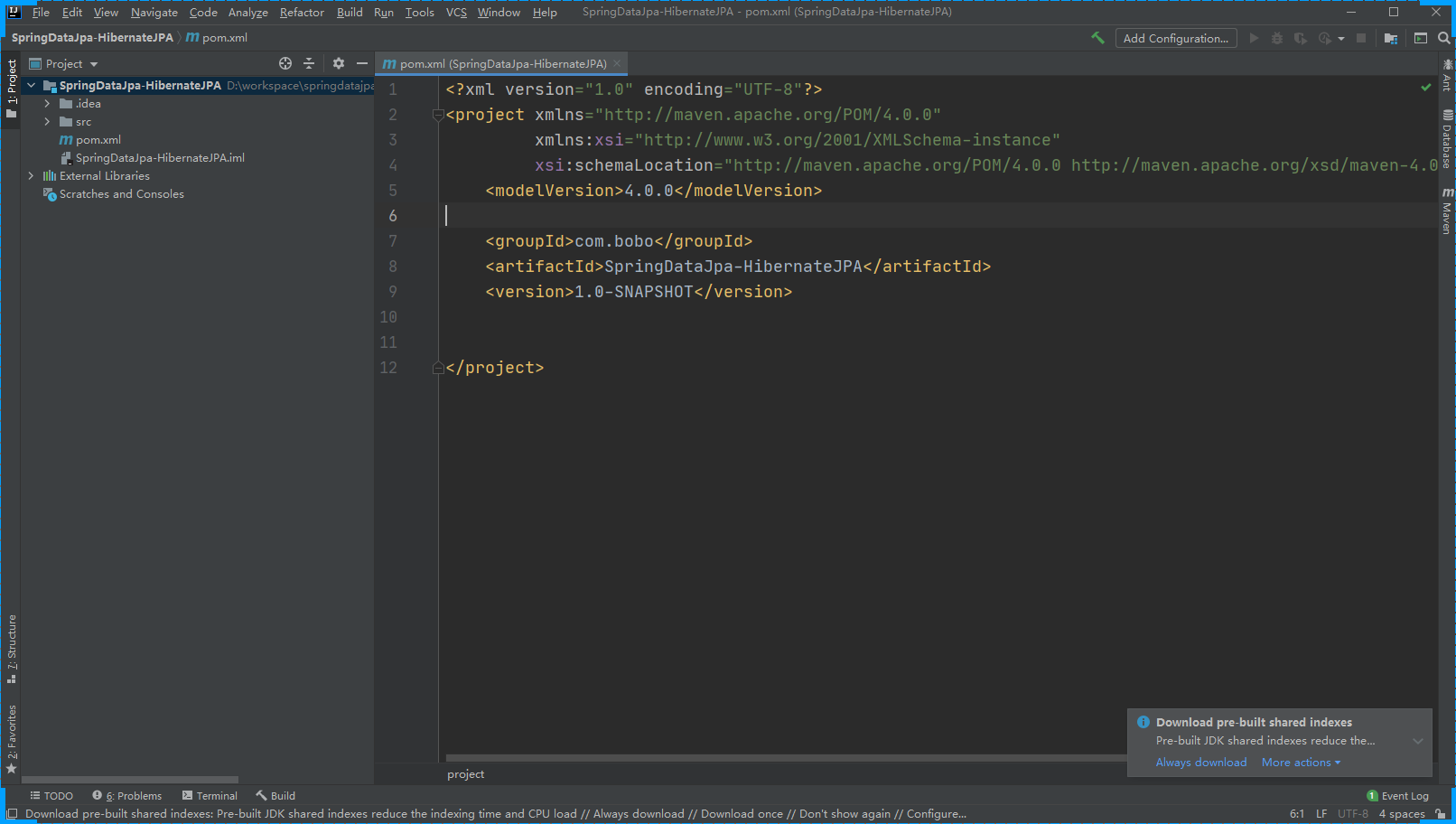Click the Build project hammer icon
This screenshot has height=824, width=1456.
pos(1097,38)
